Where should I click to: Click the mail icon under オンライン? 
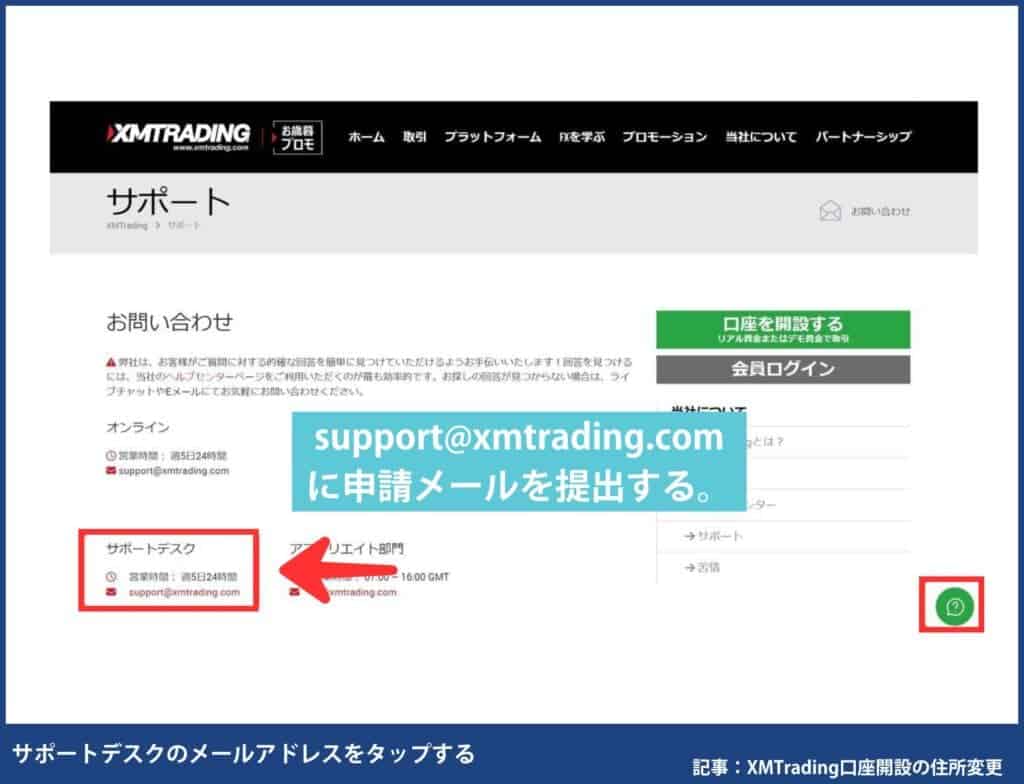tap(111, 470)
